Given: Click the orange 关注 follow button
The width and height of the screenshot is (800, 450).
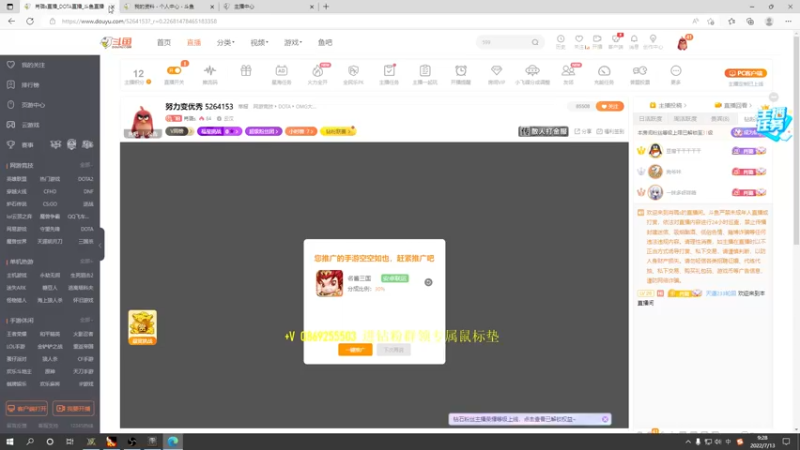Looking at the screenshot, I should (x=610, y=106).
